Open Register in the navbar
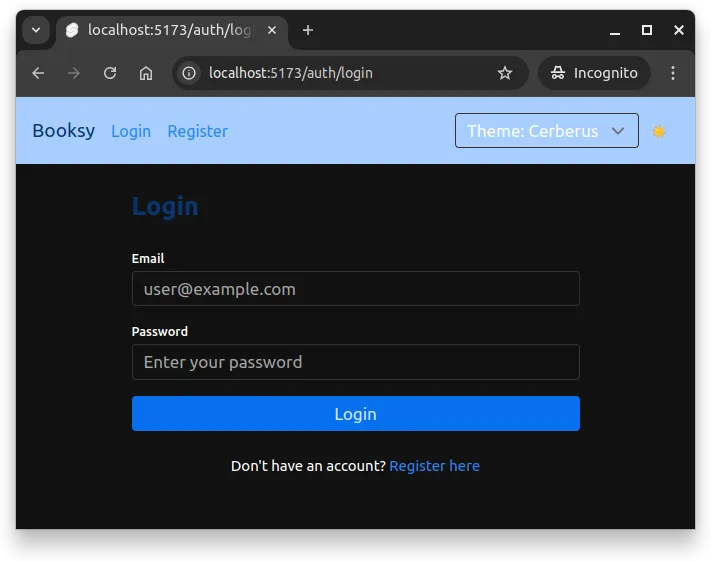 click(x=198, y=131)
